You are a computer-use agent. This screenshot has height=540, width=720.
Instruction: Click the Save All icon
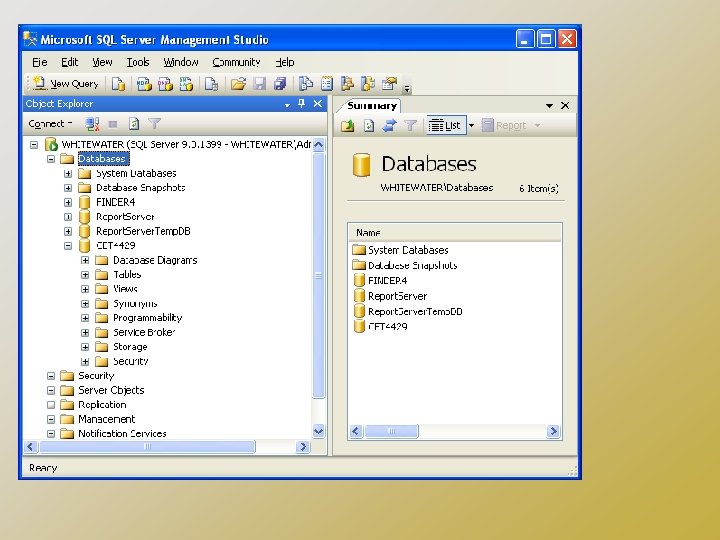(x=280, y=84)
